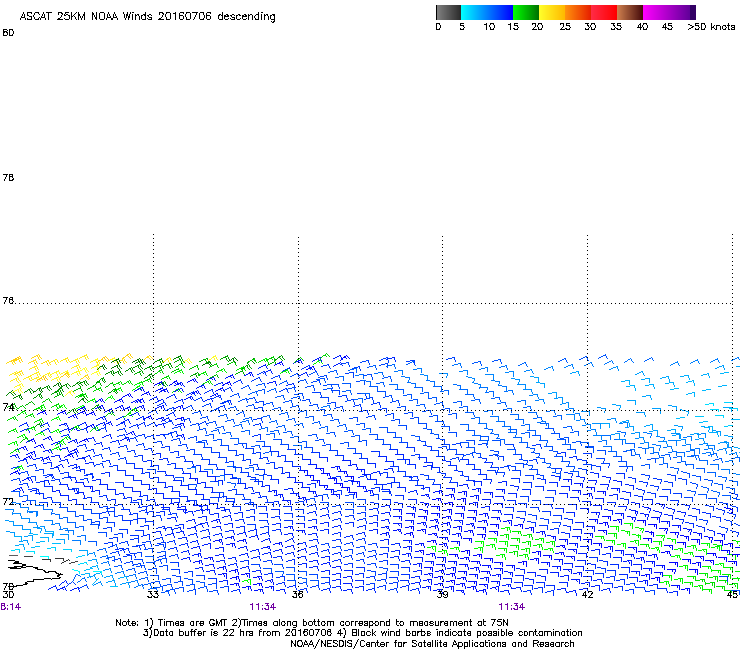Click the 'NOAA/NESDIS/Center for Satellite Applications and Research' credit
Image resolution: width=740 pixels, height=650 pixels.
432,644
